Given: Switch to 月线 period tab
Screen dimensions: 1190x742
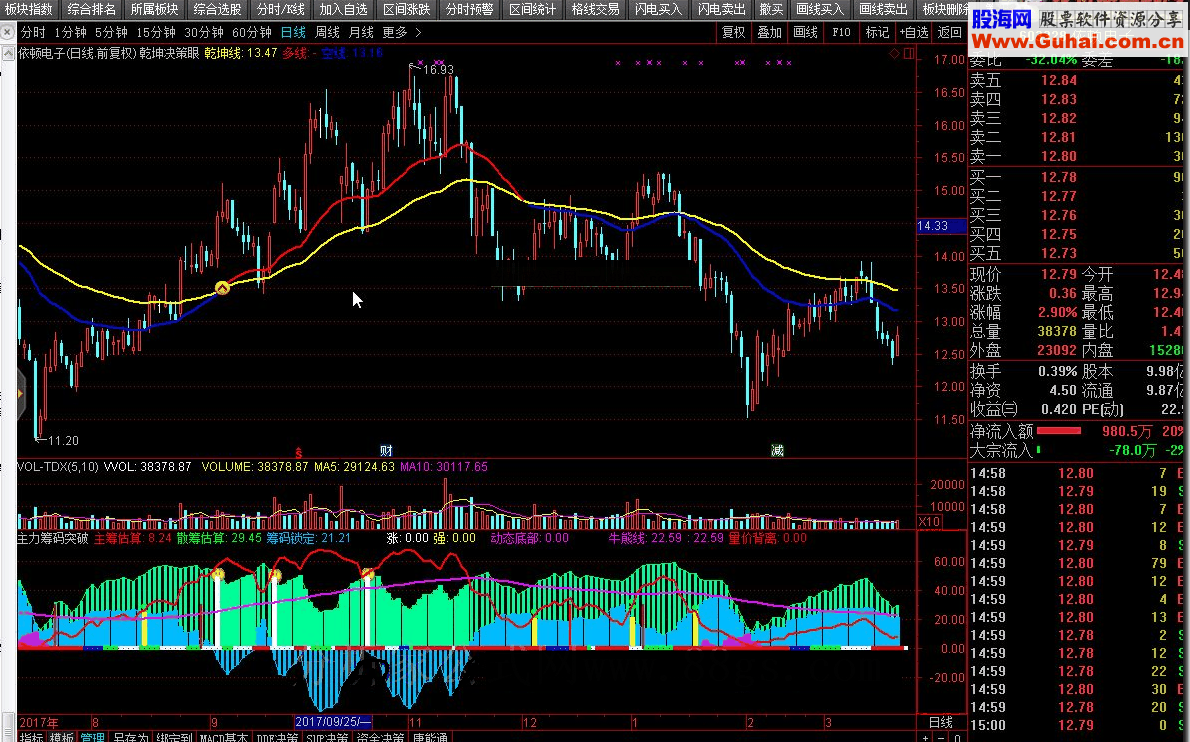Looking at the screenshot, I should click(361, 33).
